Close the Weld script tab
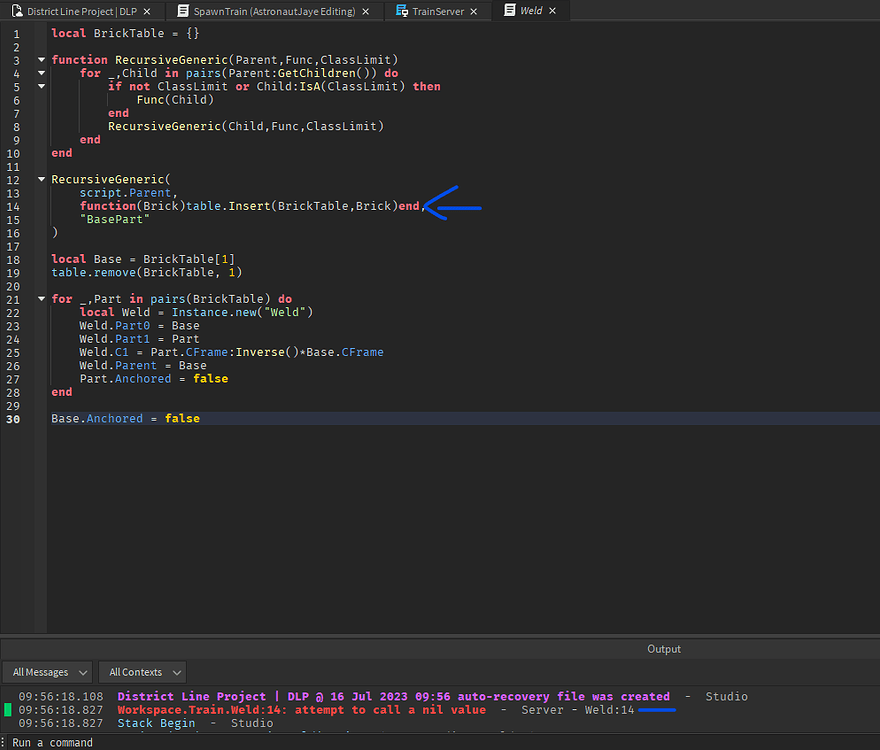The height and width of the screenshot is (750, 880). [552, 11]
